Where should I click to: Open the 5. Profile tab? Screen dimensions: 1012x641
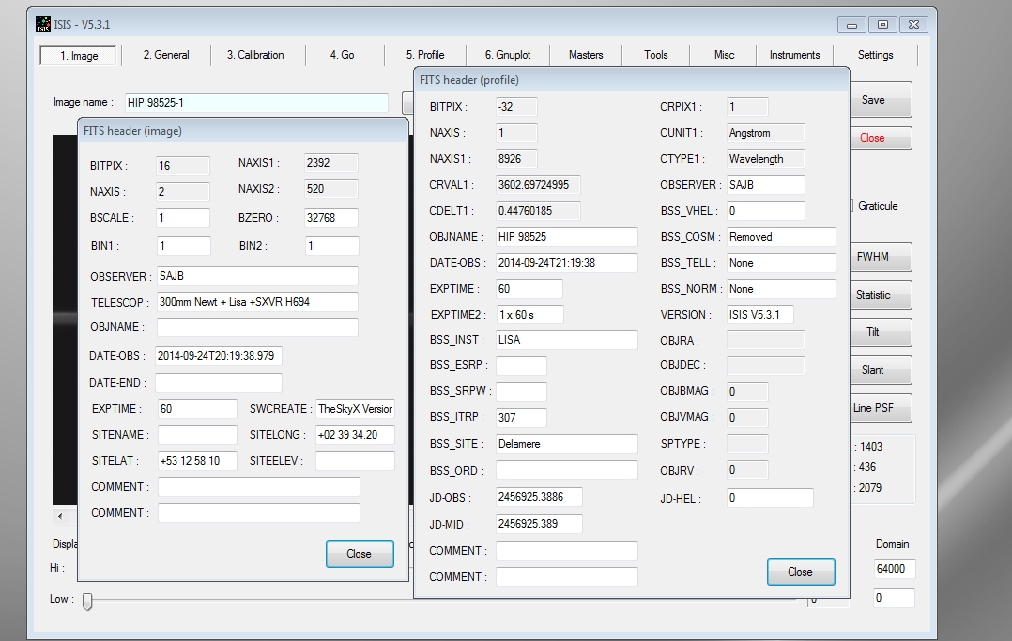coord(425,55)
